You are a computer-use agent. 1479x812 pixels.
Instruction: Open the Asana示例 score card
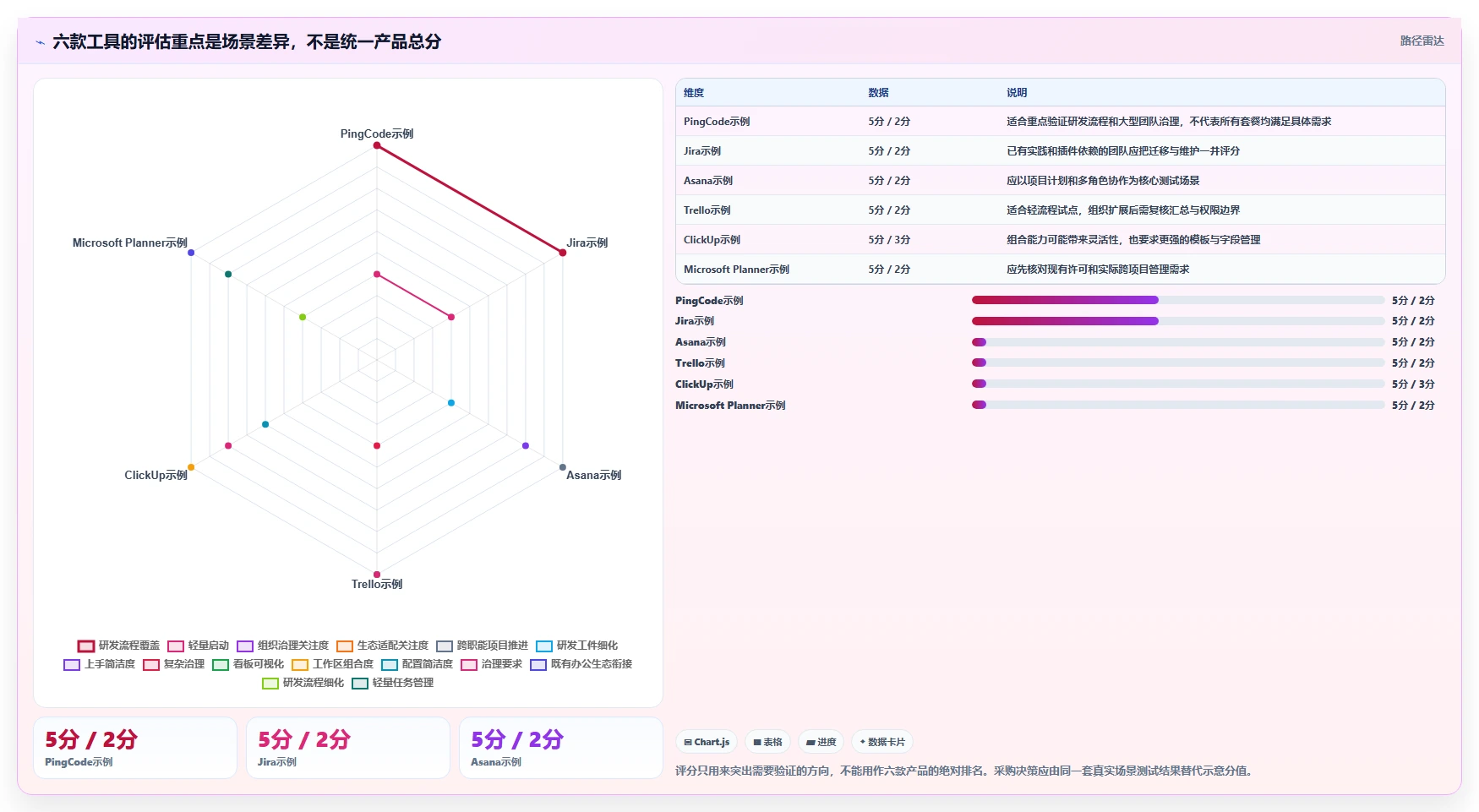coord(561,748)
